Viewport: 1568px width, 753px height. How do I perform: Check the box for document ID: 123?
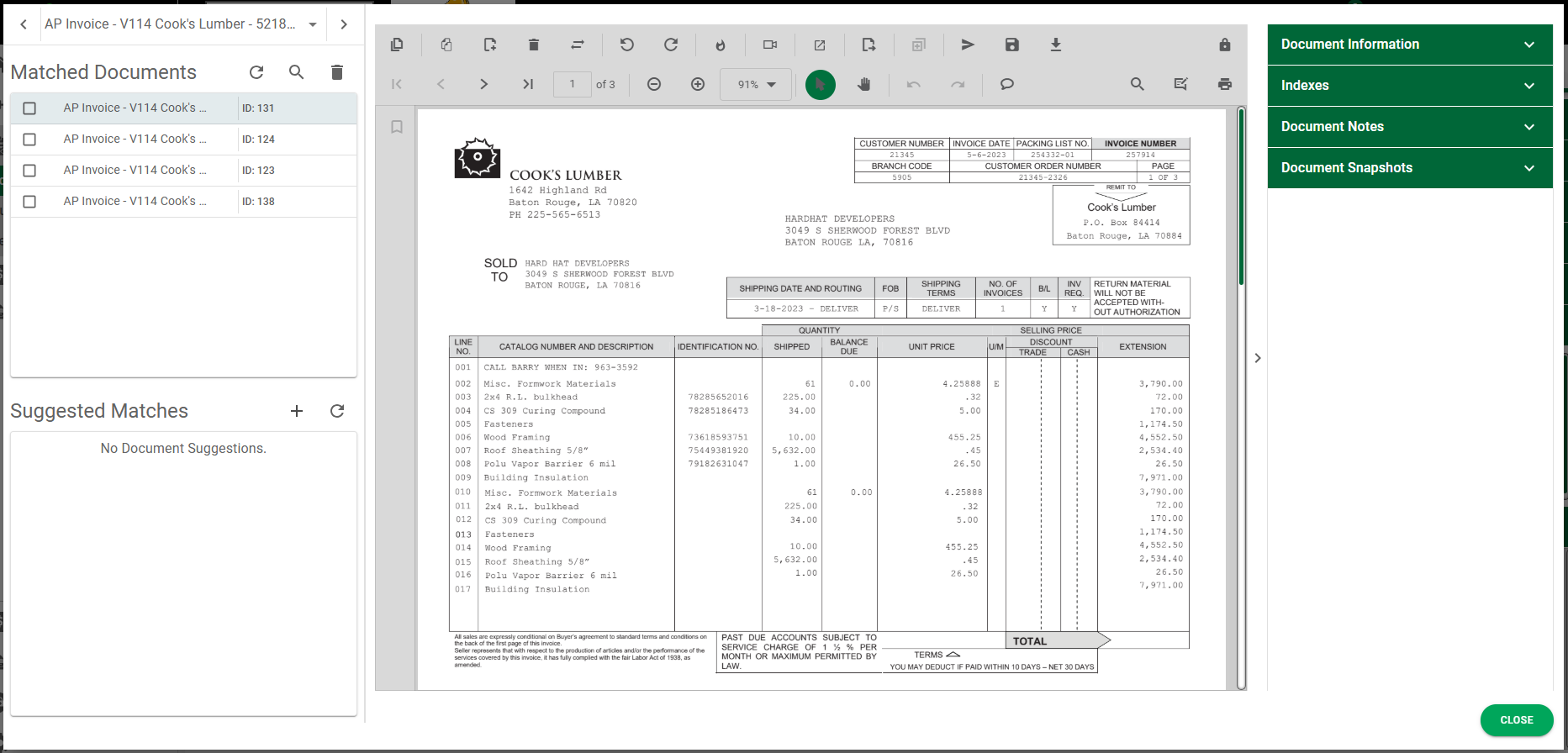click(x=29, y=171)
